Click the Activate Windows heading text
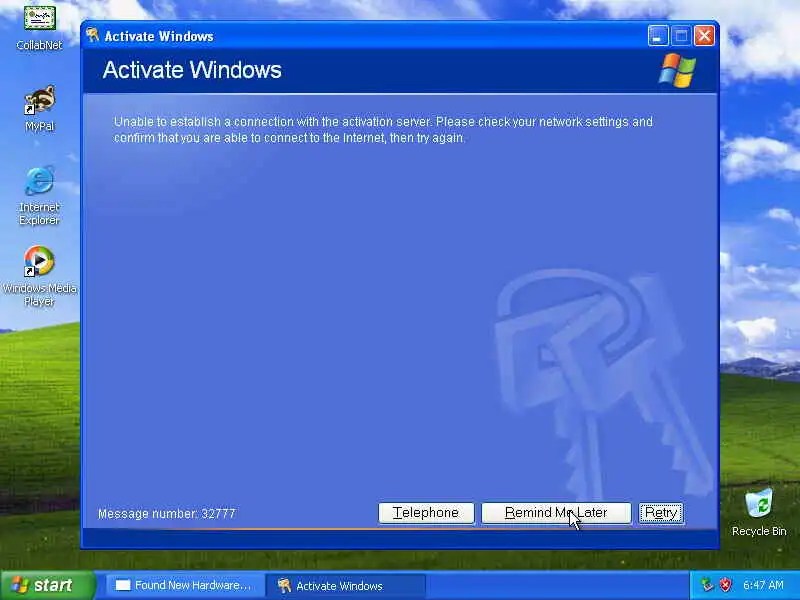This screenshot has width=800, height=600. pyautogui.click(x=192, y=70)
